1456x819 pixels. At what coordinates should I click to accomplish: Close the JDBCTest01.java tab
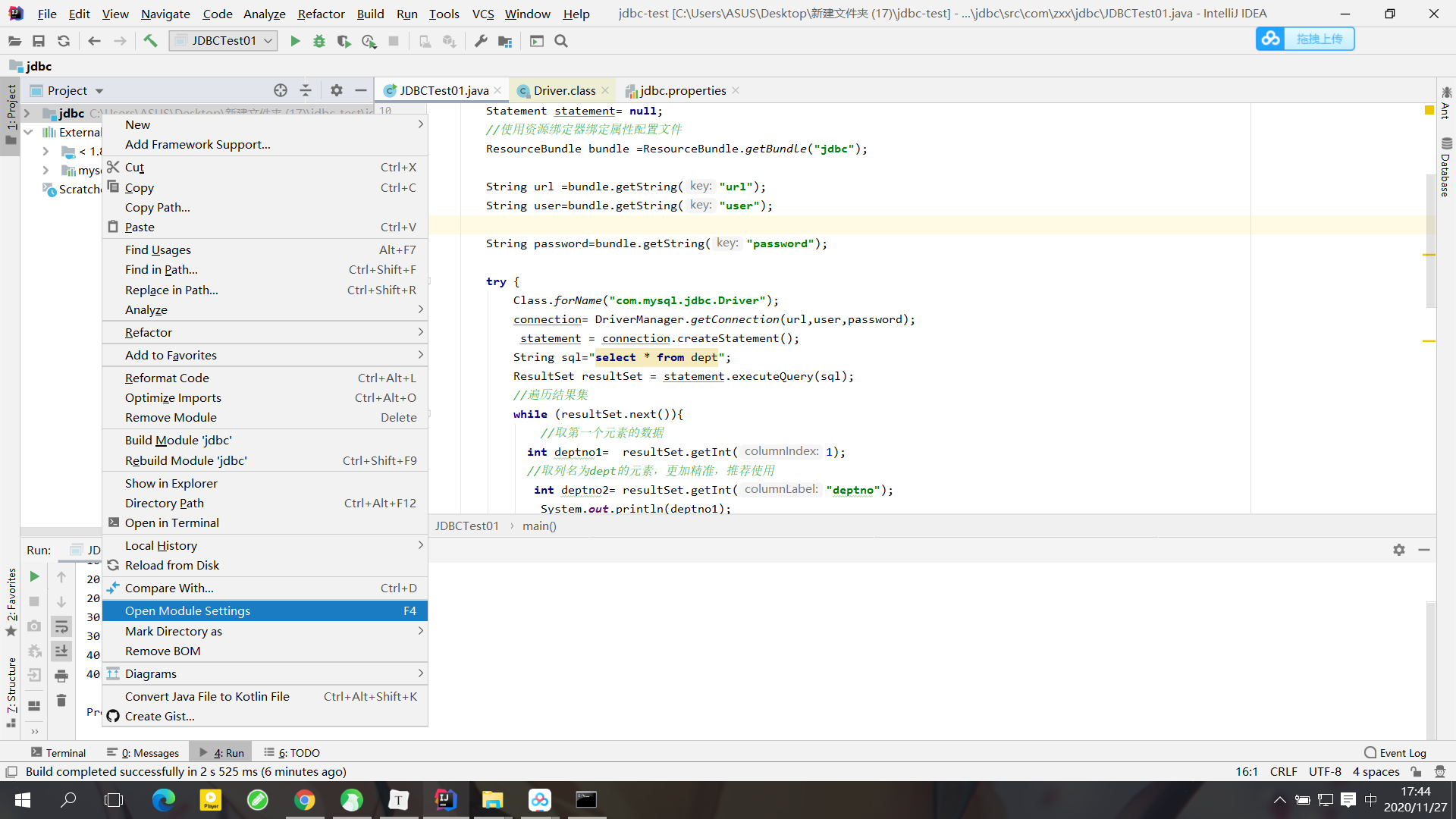[497, 90]
